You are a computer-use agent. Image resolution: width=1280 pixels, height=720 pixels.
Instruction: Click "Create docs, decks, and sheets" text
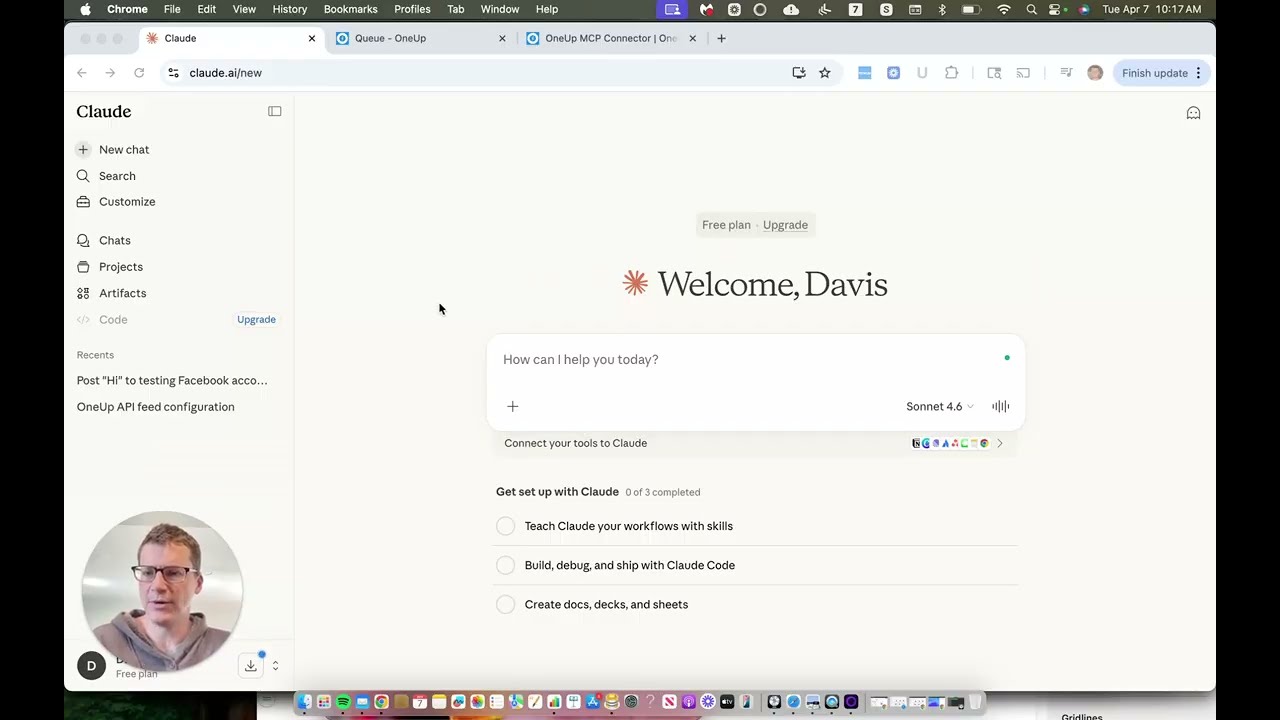[x=606, y=604]
